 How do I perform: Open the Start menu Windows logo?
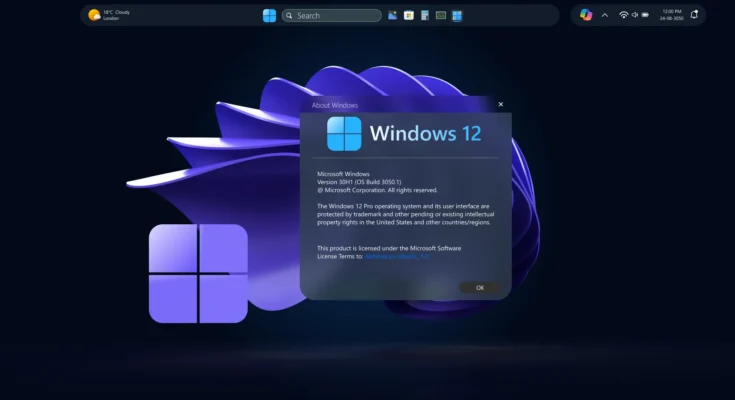pos(270,15)
